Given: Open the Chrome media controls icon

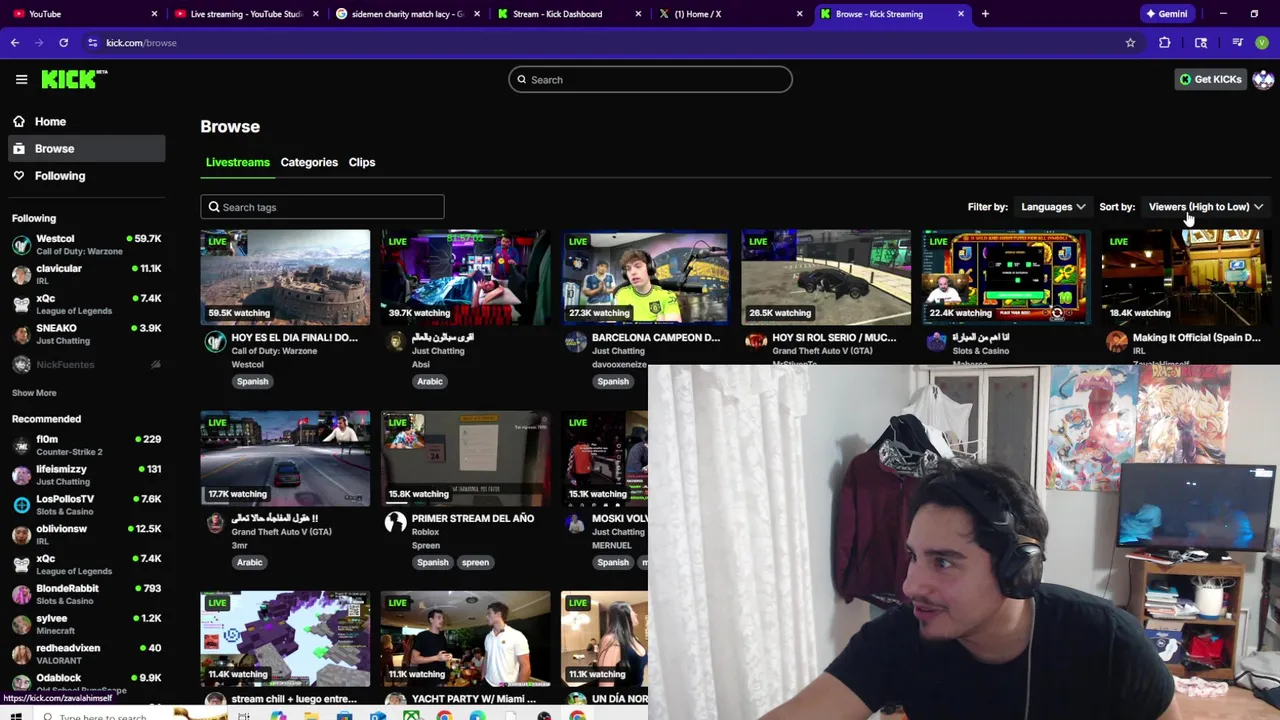Looking at the screenshot, I should pos(1237,43).
